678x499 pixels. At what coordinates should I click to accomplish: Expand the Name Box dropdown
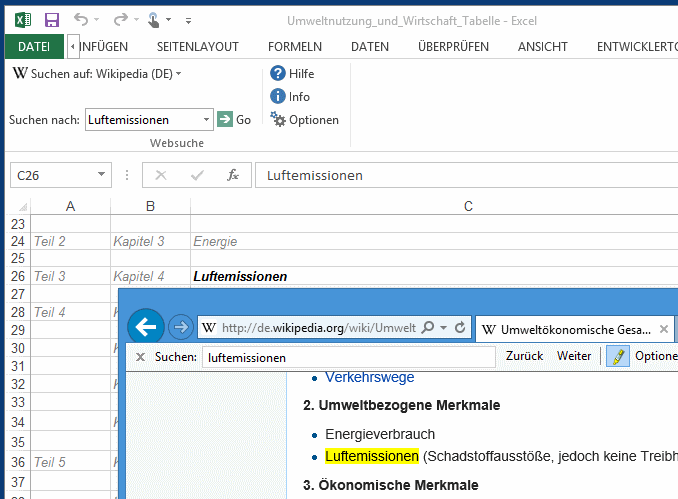pos(102,175)
